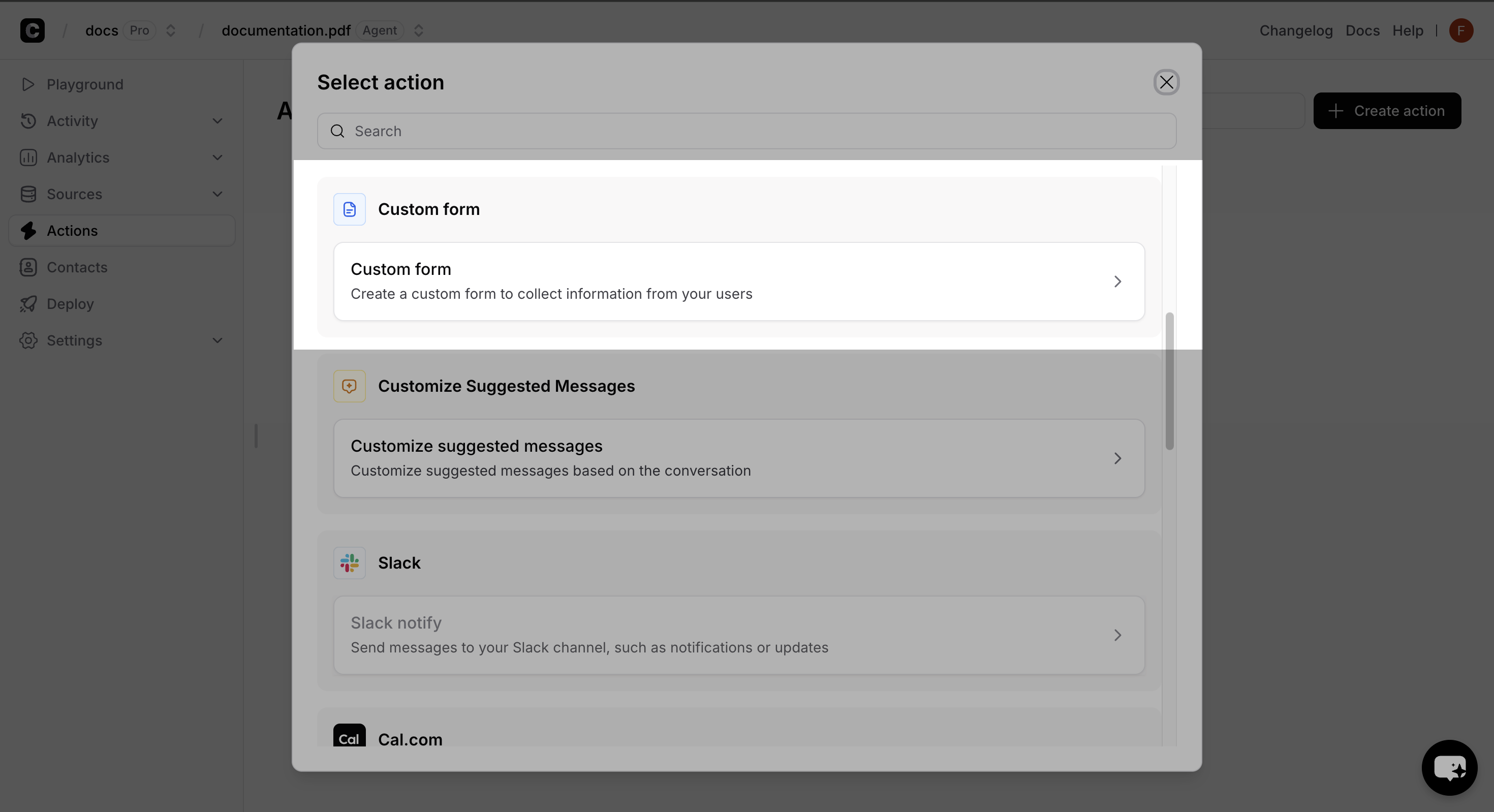Go to Contacts in sidebar
1494x812 pixels.
click(x=77, y=267)
